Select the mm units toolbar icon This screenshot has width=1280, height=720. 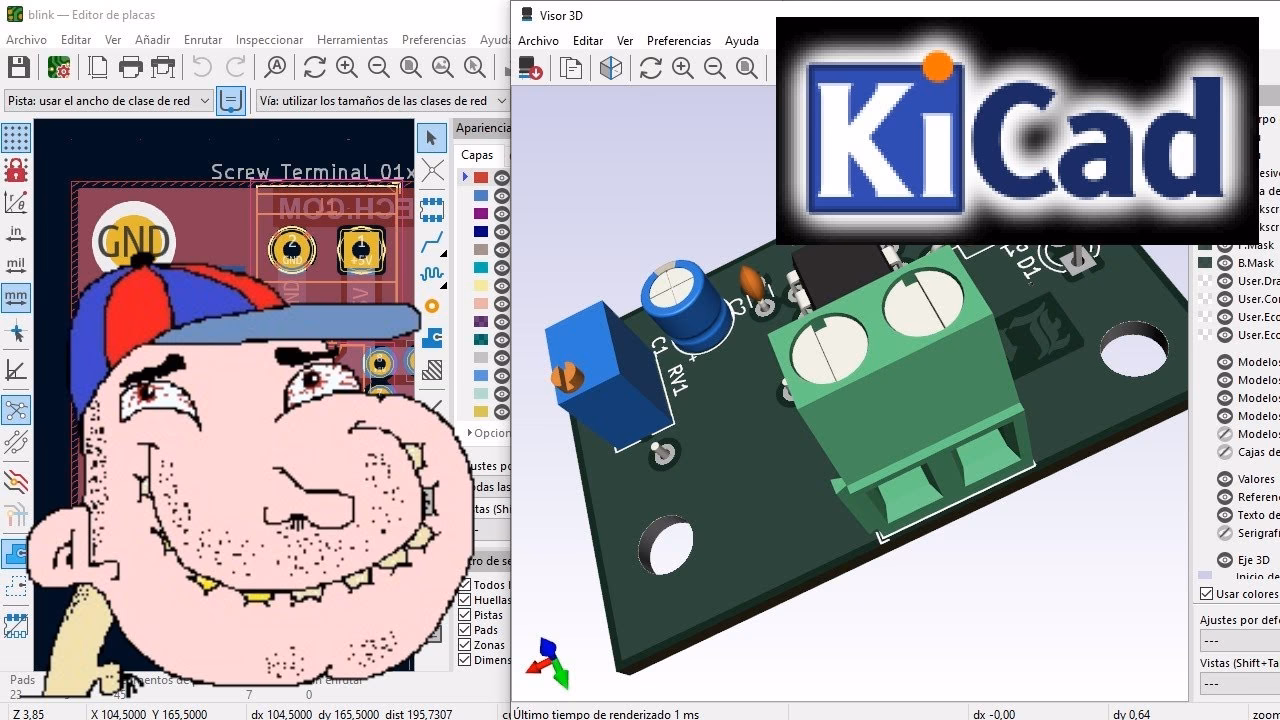click(x=17, y=299)
